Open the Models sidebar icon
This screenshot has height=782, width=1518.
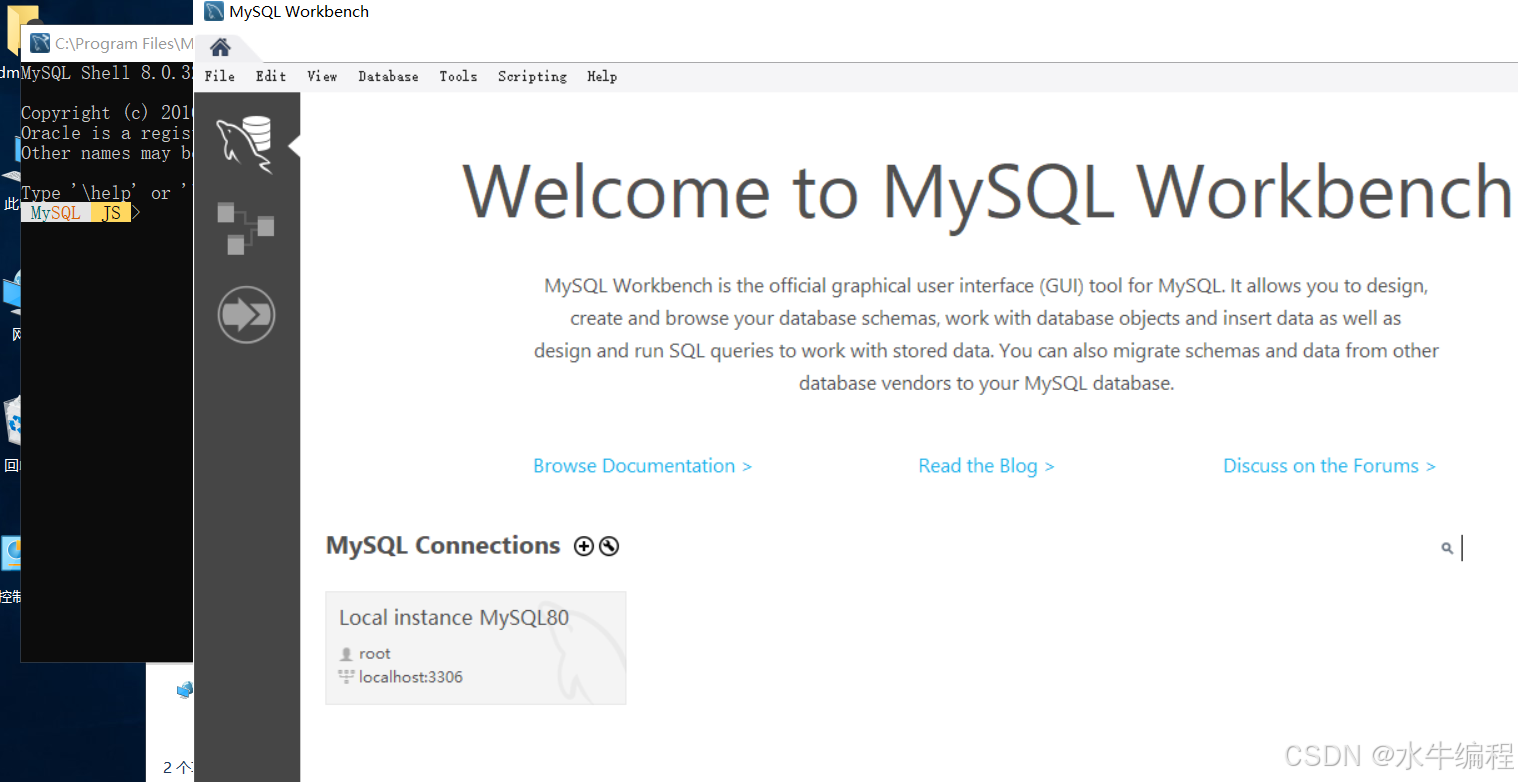pyautogui.click(x=245, y=228)
